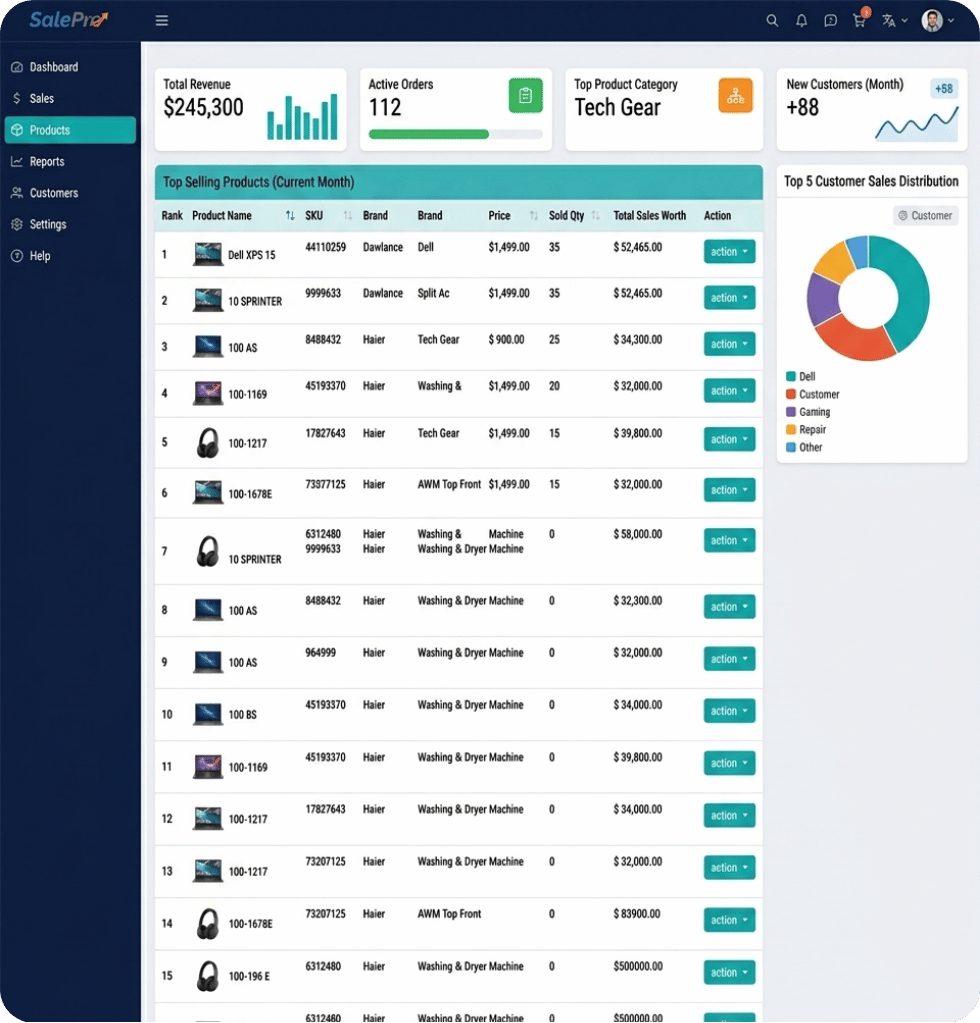This screenshot has height=1023, width=980.
Task: Open the shopping cart icon
Action: [859, 21]
